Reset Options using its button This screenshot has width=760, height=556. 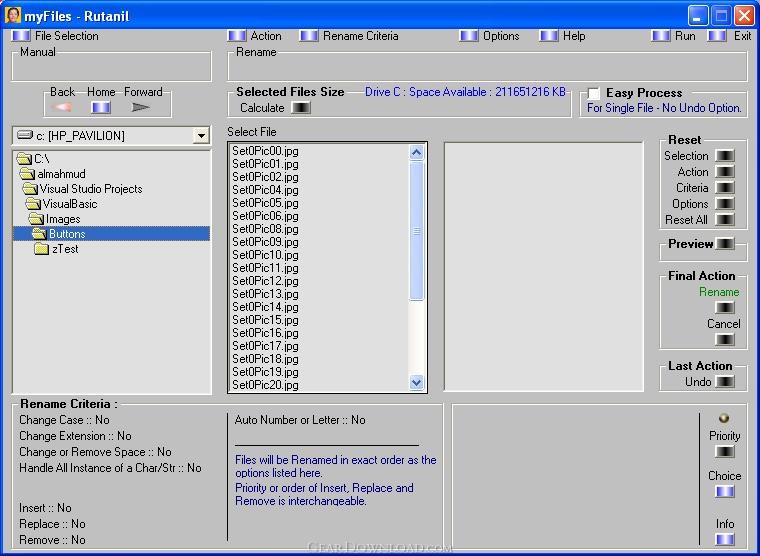click(x=725, y=204)
